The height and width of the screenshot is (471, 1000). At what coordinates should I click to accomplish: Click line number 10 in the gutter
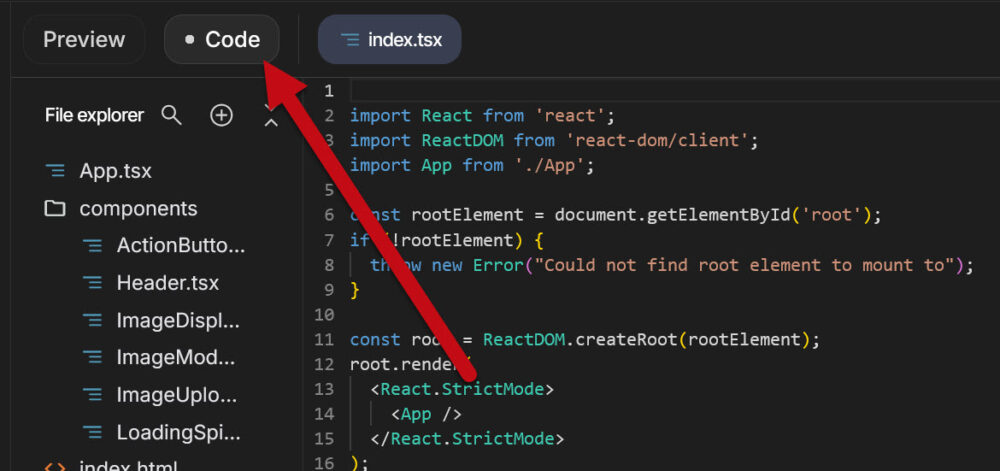coord(327,314)
